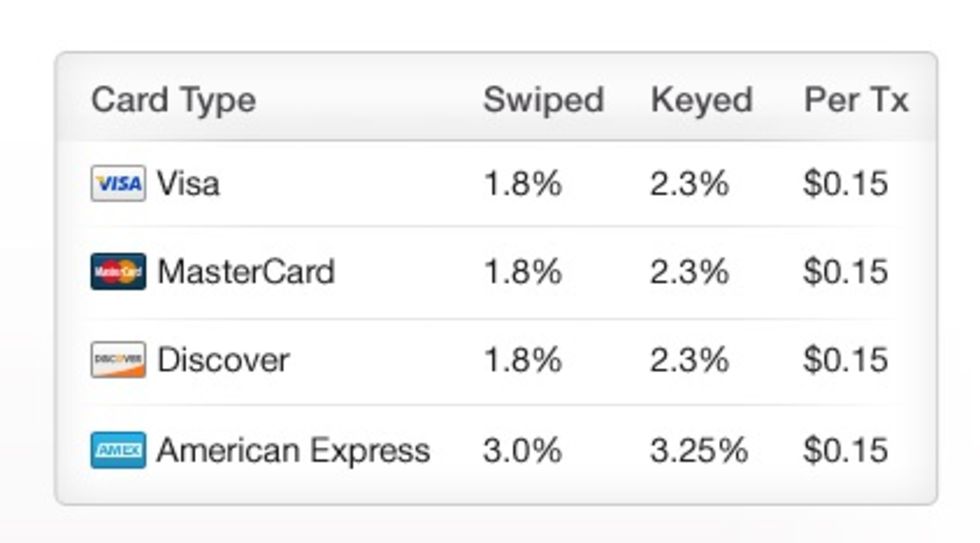Select the Per Tx column header

tap(856, 100)
